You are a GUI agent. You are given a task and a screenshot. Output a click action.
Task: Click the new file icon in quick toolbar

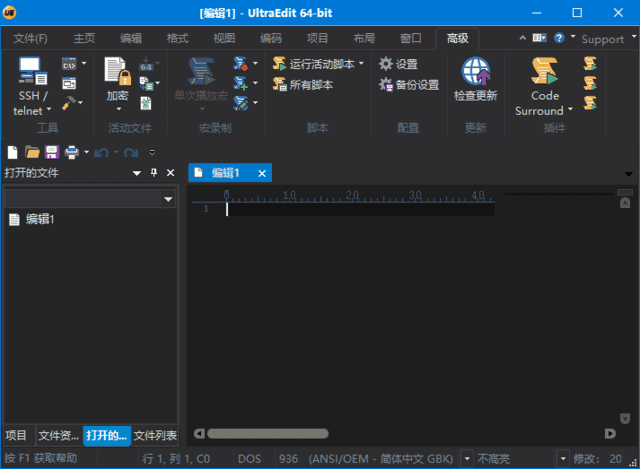point(12,152)
